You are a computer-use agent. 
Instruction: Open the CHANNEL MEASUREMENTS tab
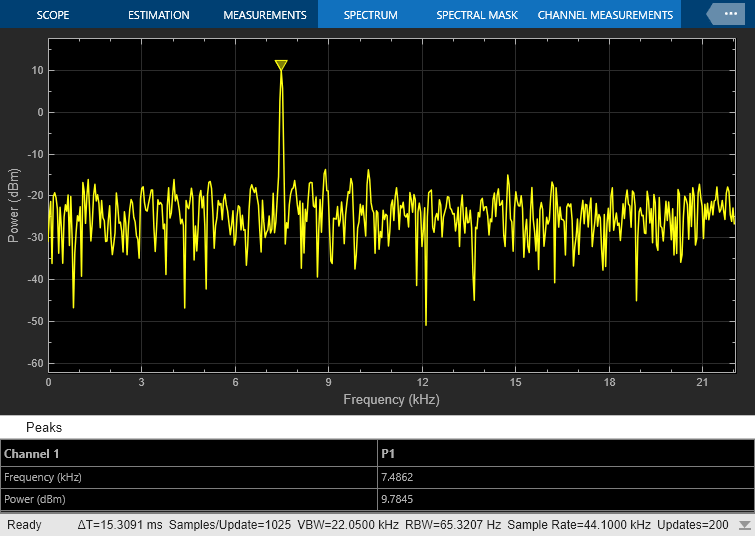point(605,15)
